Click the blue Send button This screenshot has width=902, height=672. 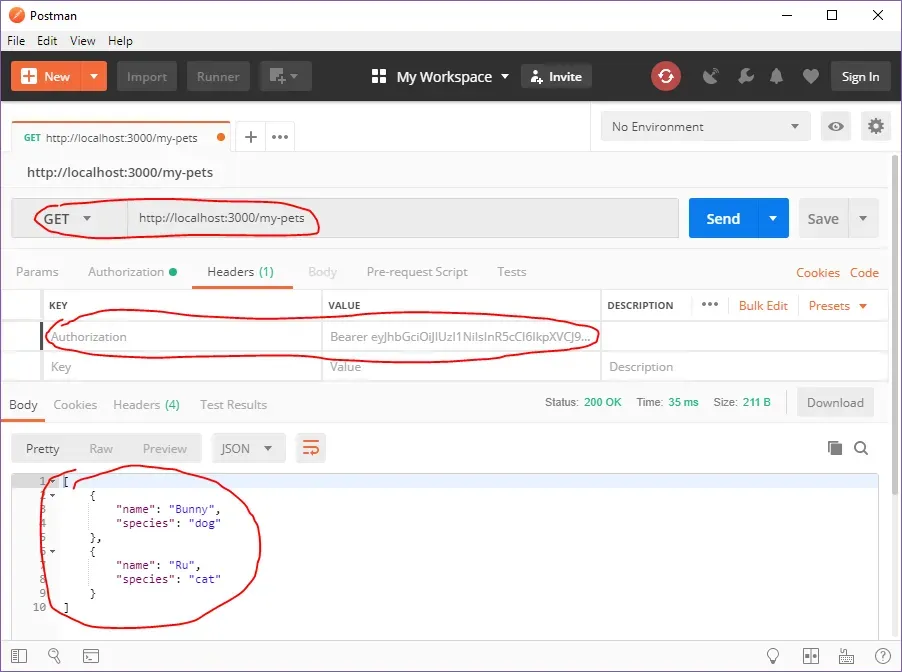pyautogui.click(x=723, y=219)
